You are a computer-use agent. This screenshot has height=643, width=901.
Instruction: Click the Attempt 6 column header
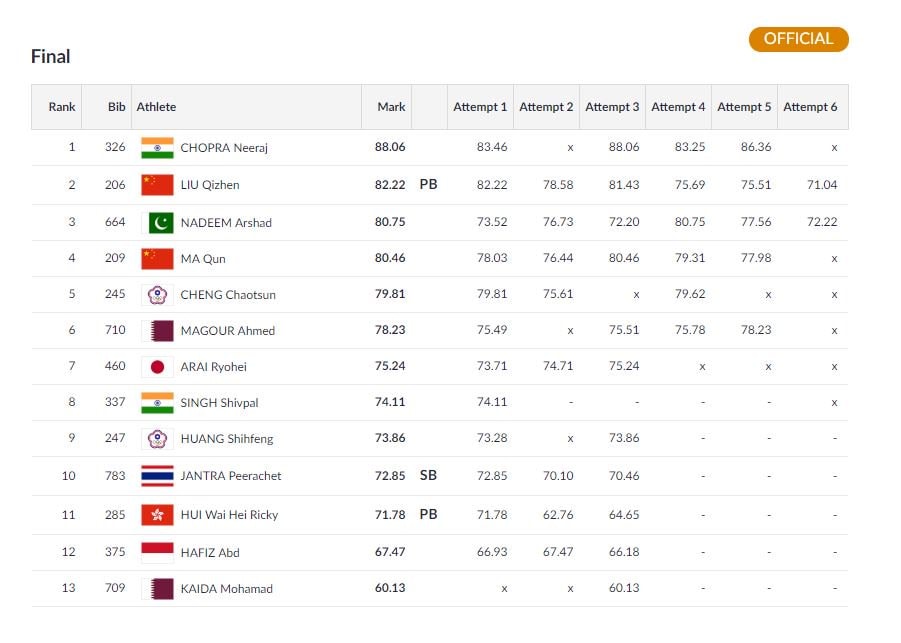(x=810, y=107)
